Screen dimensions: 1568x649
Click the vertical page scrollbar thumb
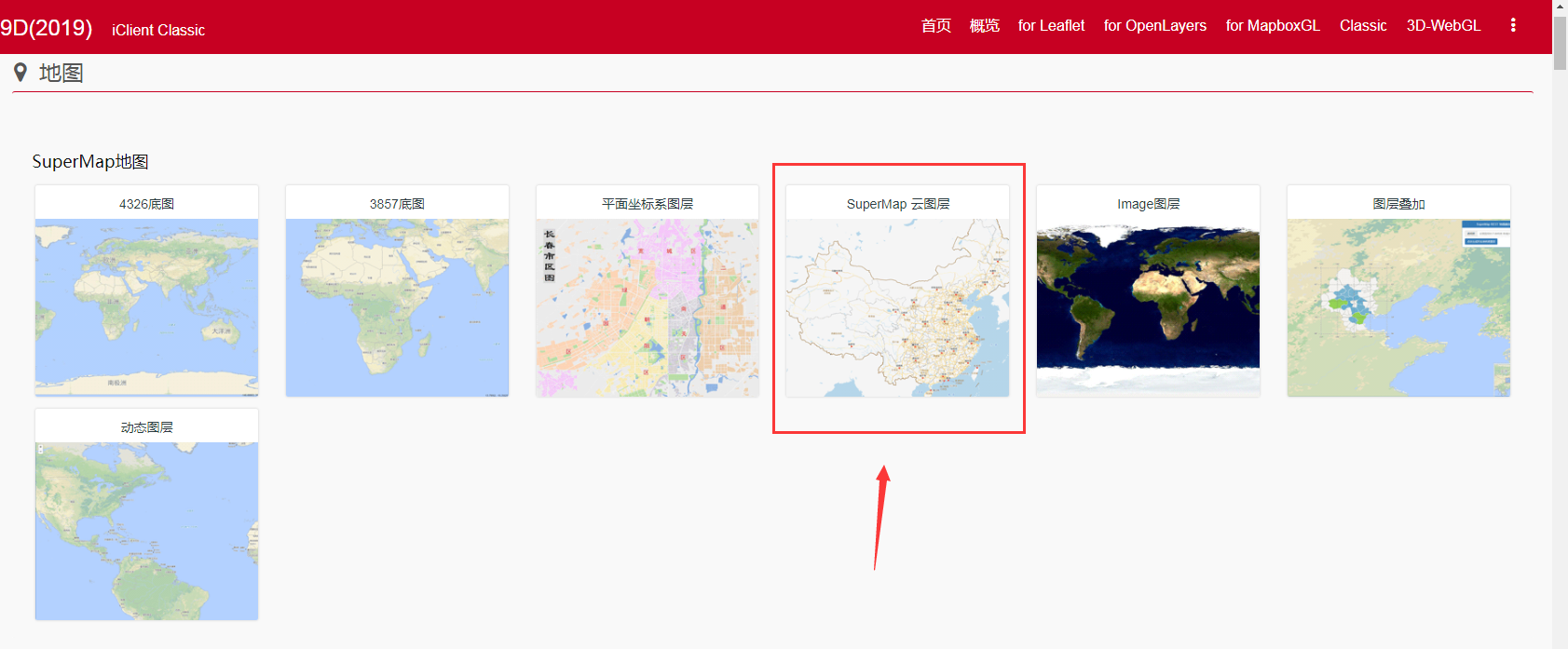1560,42
